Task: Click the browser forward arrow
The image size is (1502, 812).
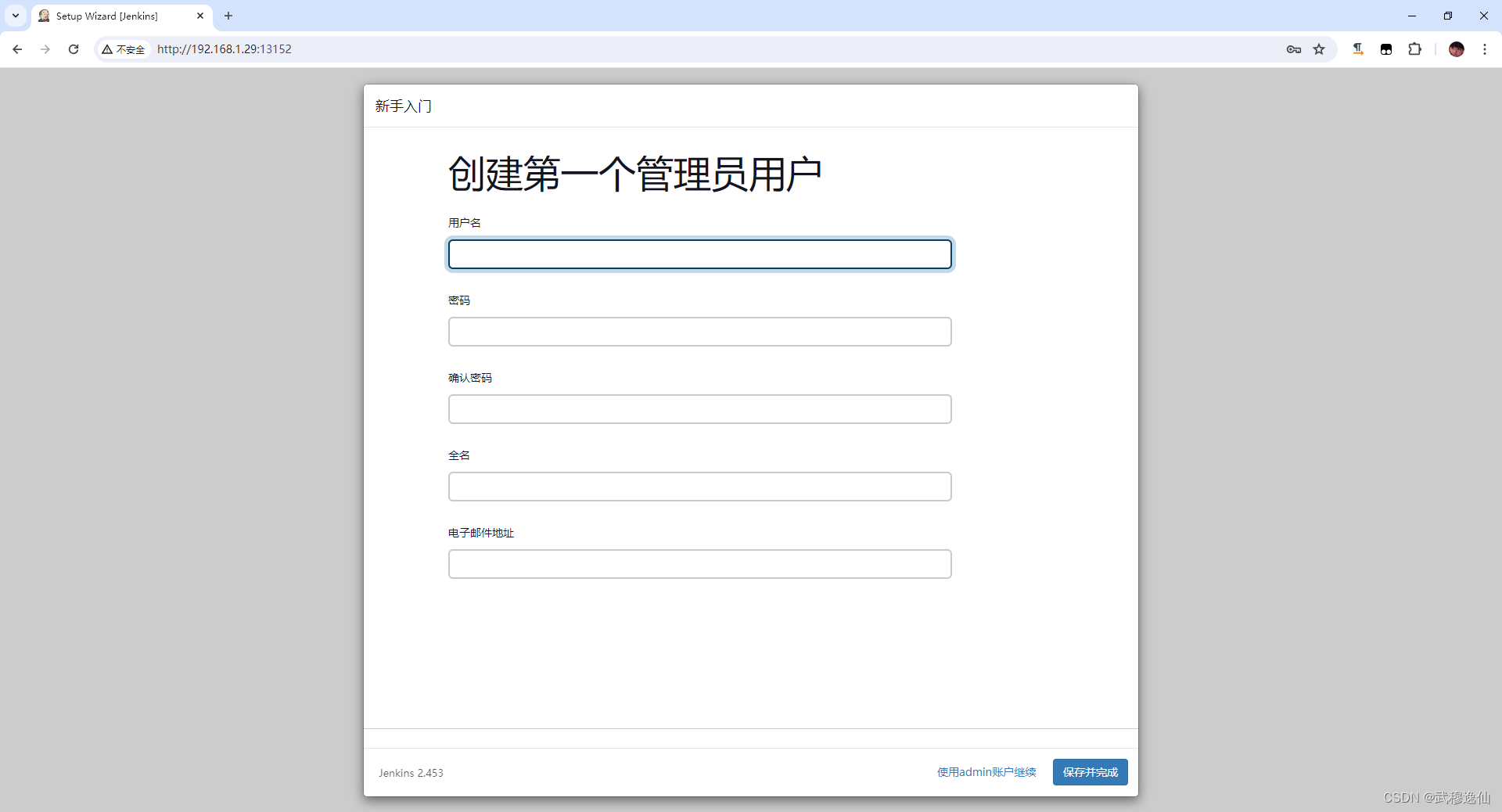Action: [x=45, y=49]
